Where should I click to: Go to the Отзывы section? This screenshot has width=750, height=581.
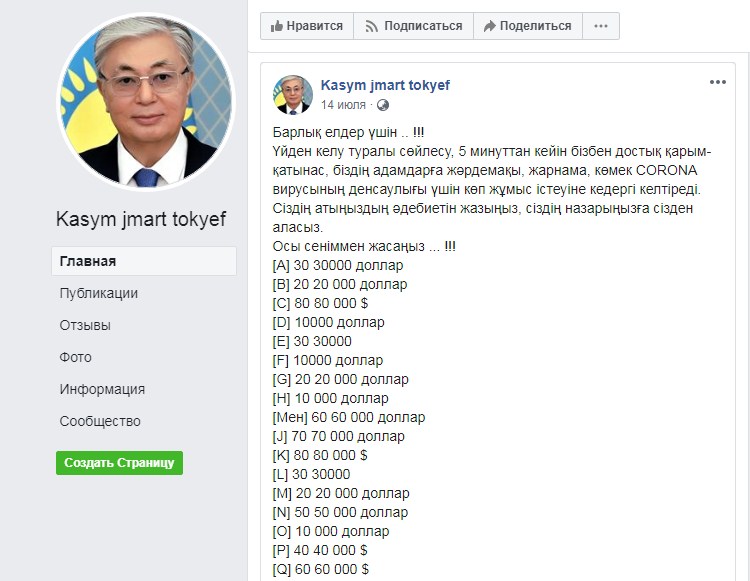pos(85,325)
